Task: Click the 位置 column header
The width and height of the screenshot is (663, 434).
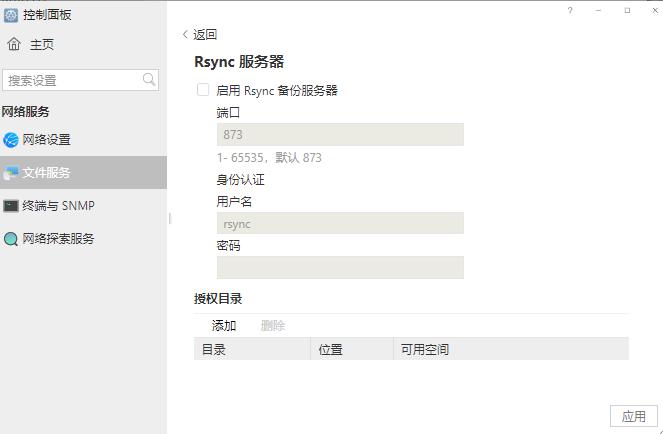Action: tap(352, 349)
